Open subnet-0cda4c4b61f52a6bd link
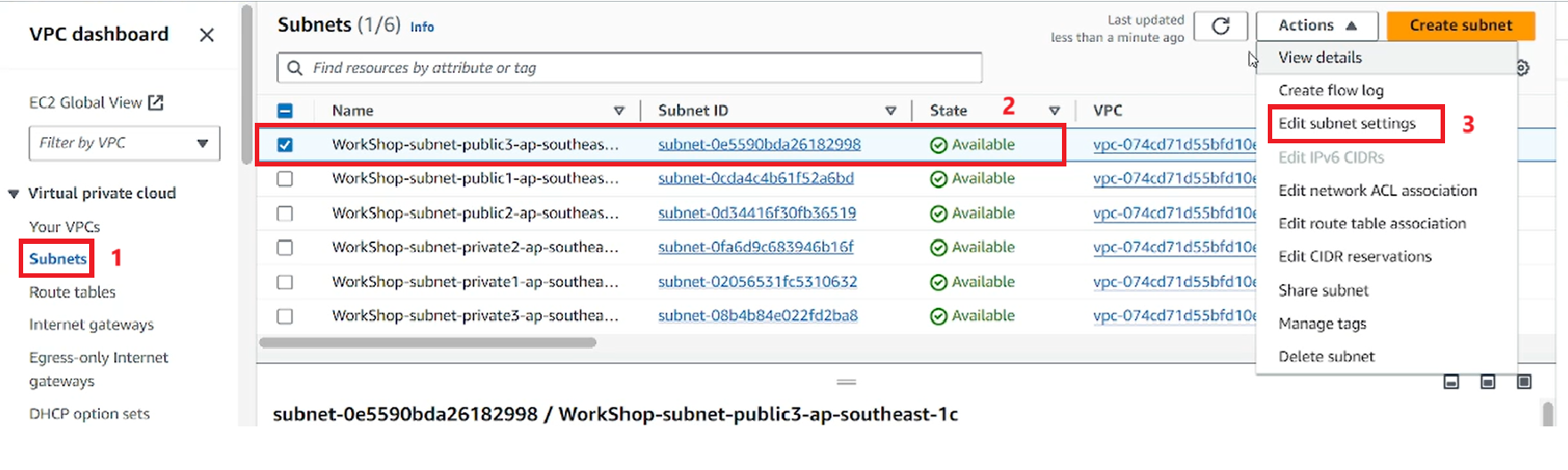Viewport: 1568px width, 470px height. tap(755, 179)
